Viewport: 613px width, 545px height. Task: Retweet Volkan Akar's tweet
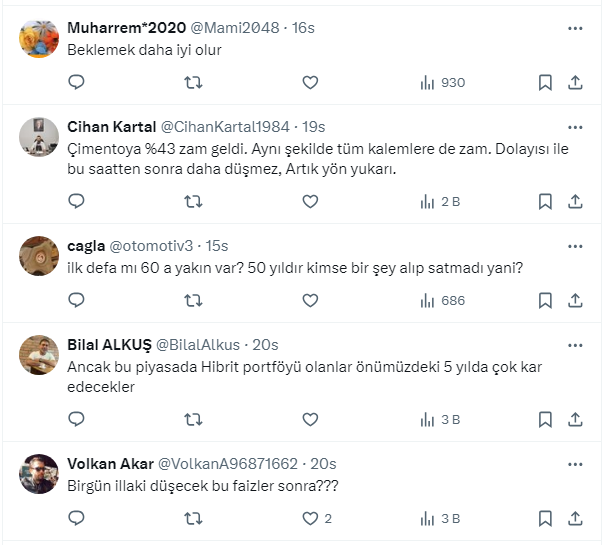click(x=194, y=518)
